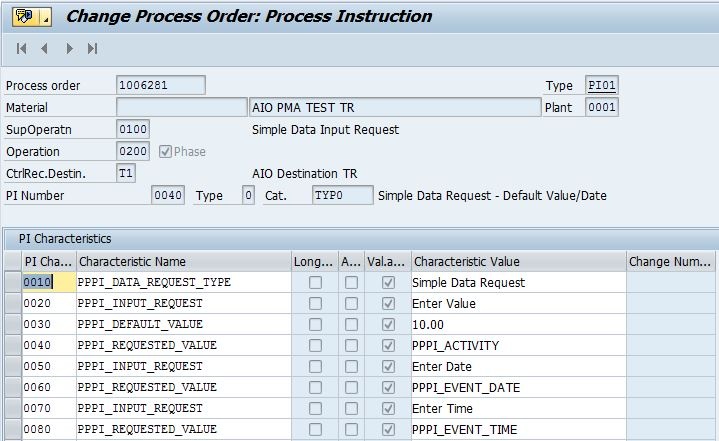Click the PI Characteristics group header

pos(65,238)
